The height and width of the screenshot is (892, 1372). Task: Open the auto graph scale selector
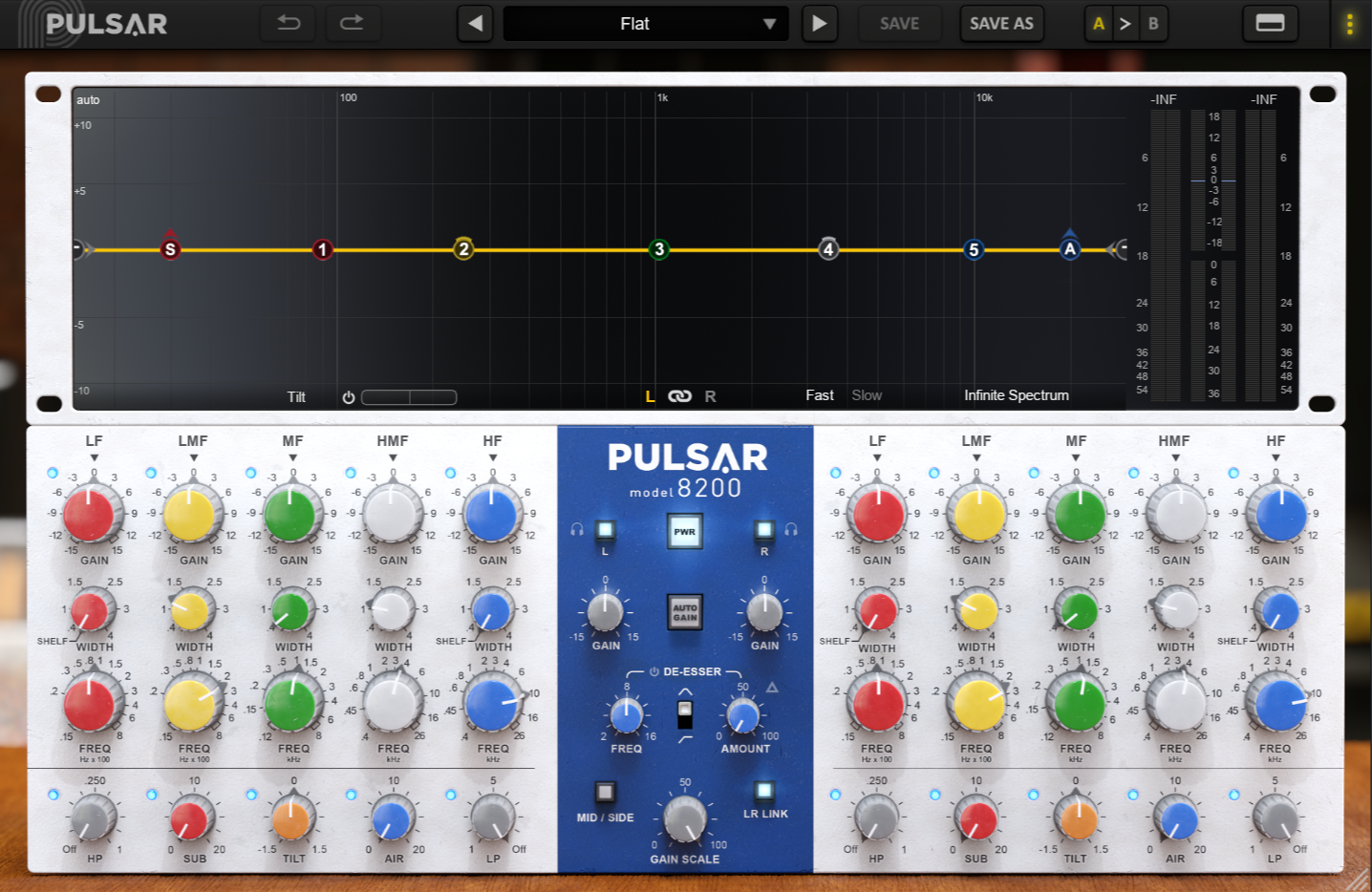(x=88, y=100)
